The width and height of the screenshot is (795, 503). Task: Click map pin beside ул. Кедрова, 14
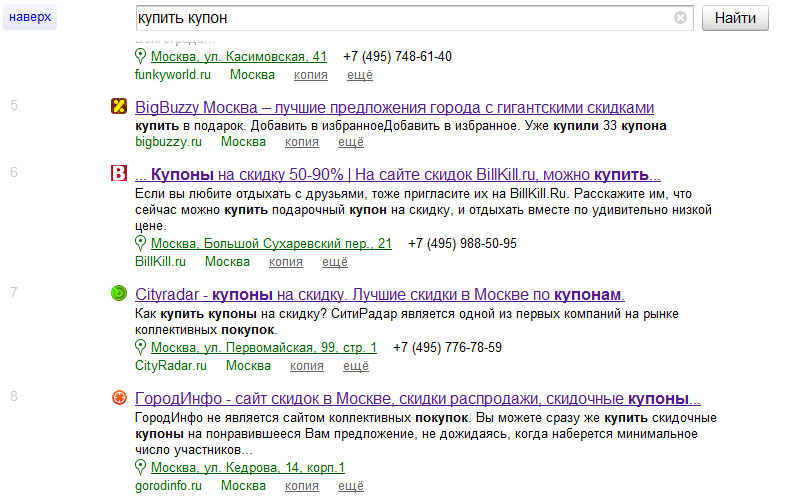point(140,467)
